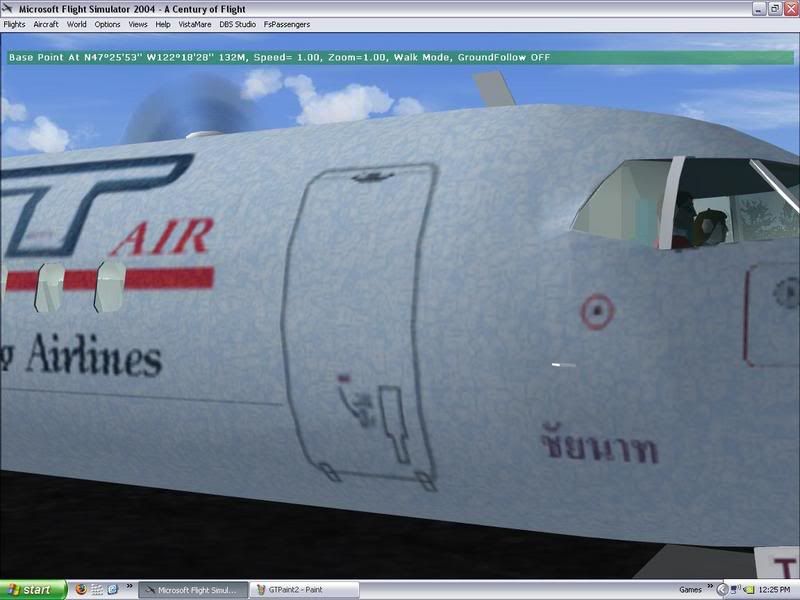Open the VistaMare menu
This screenshot has height=600, width=800.
tap(195, 23)
